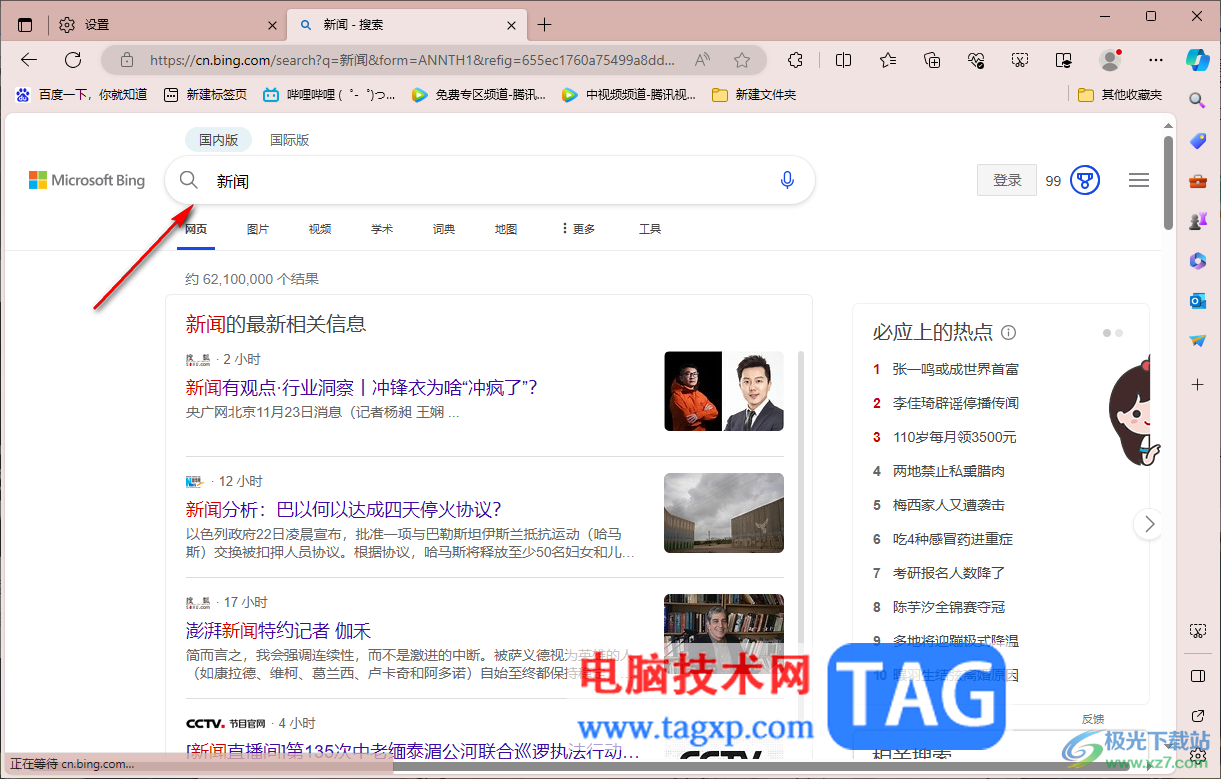Image resolution: width=1221 pixels, height=779 pixels.
Task: Open headline 澎湃新闻特约记者 伽禾
Action: point(278,631)
